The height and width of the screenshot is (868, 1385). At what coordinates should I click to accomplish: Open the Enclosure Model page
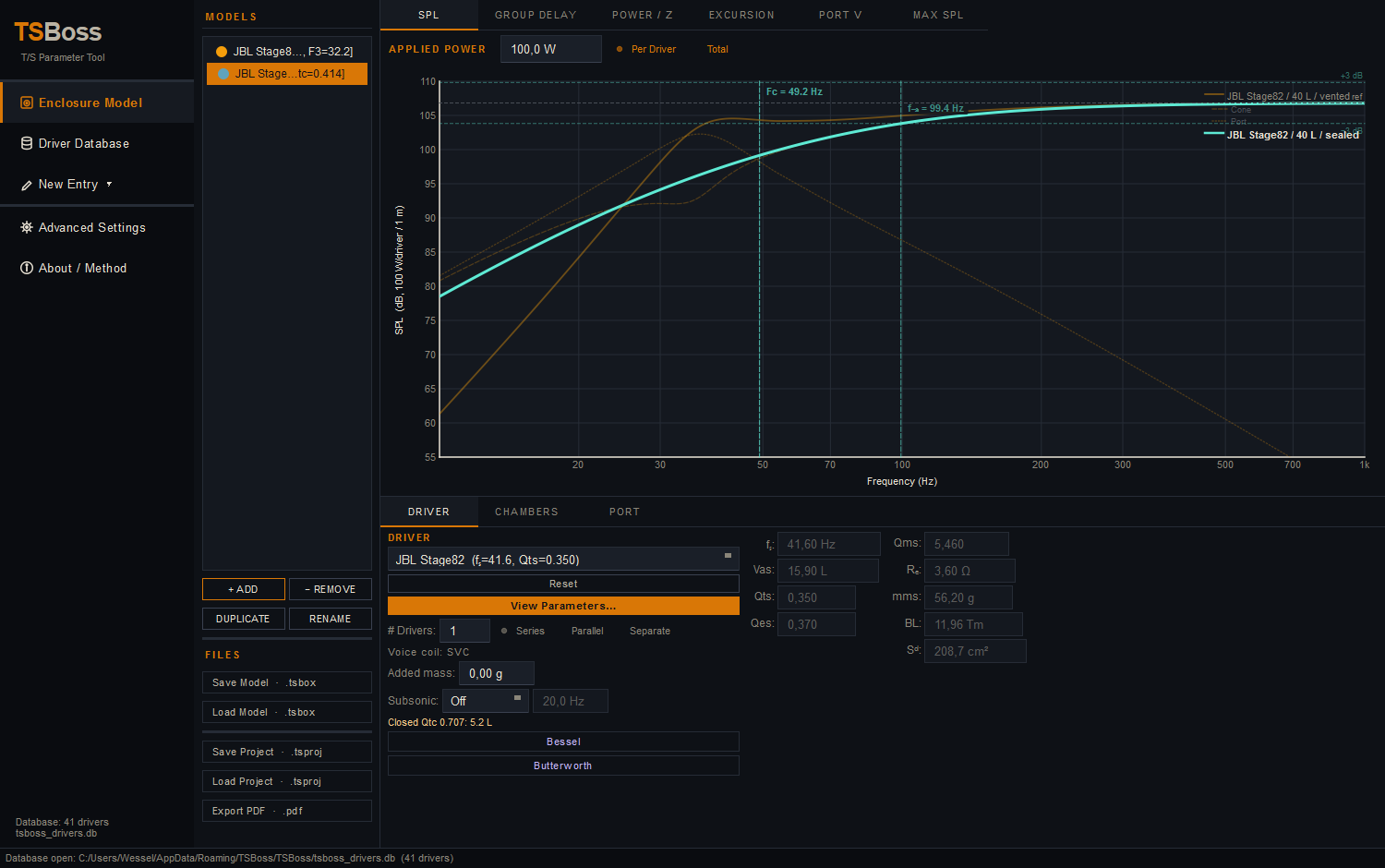click(97, 102)
